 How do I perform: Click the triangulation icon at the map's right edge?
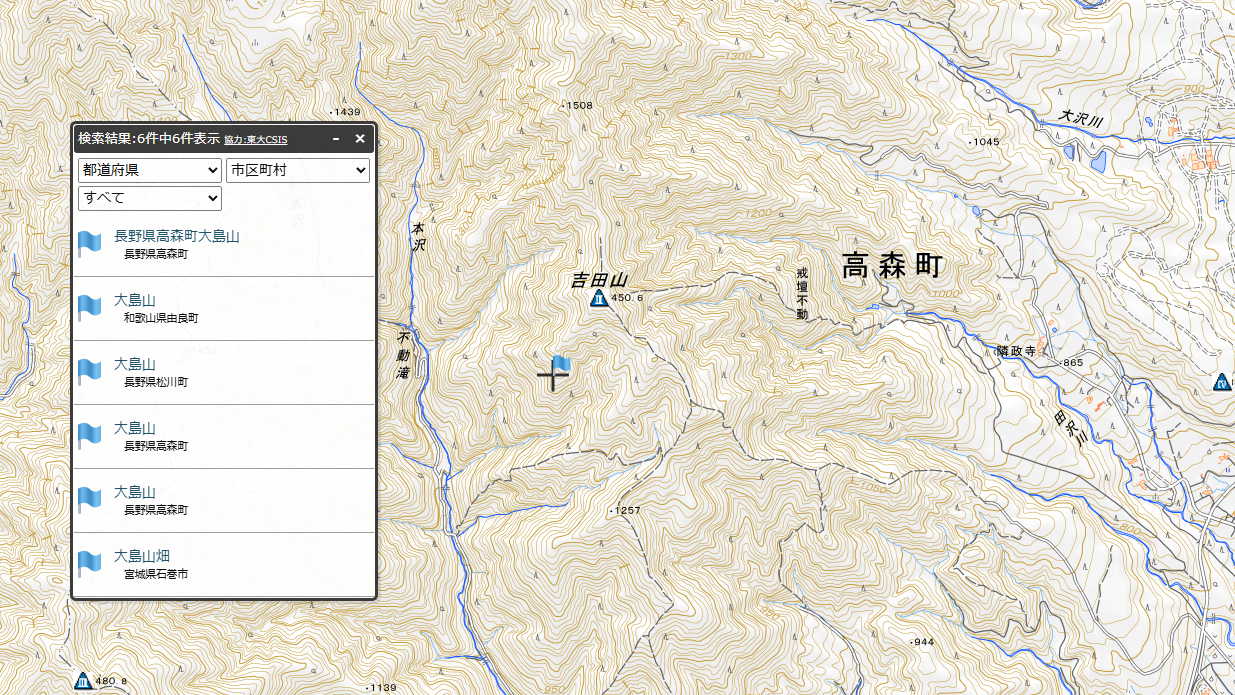[1222, 381]
